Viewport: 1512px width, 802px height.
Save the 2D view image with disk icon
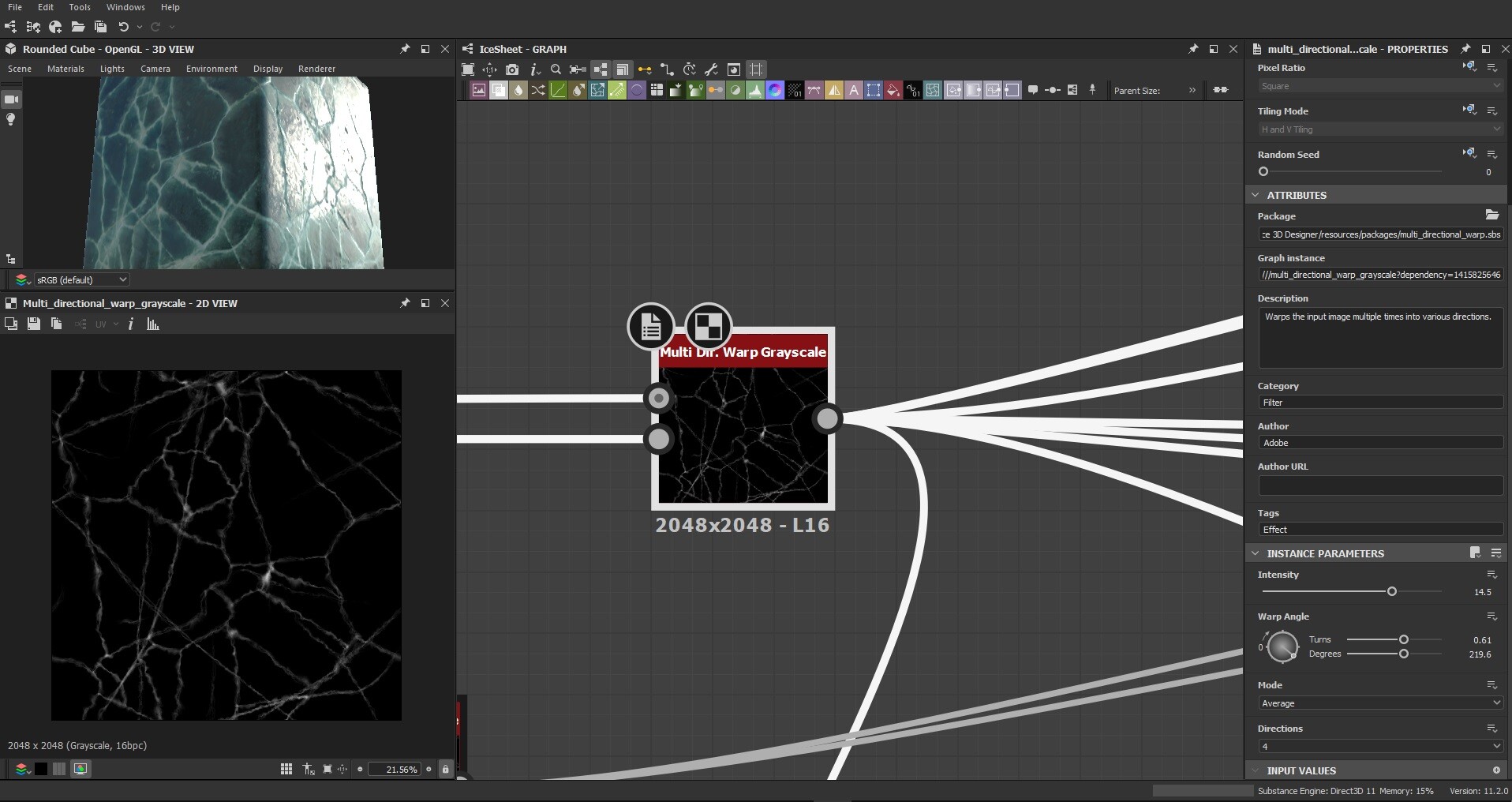(x=34, y=324)
